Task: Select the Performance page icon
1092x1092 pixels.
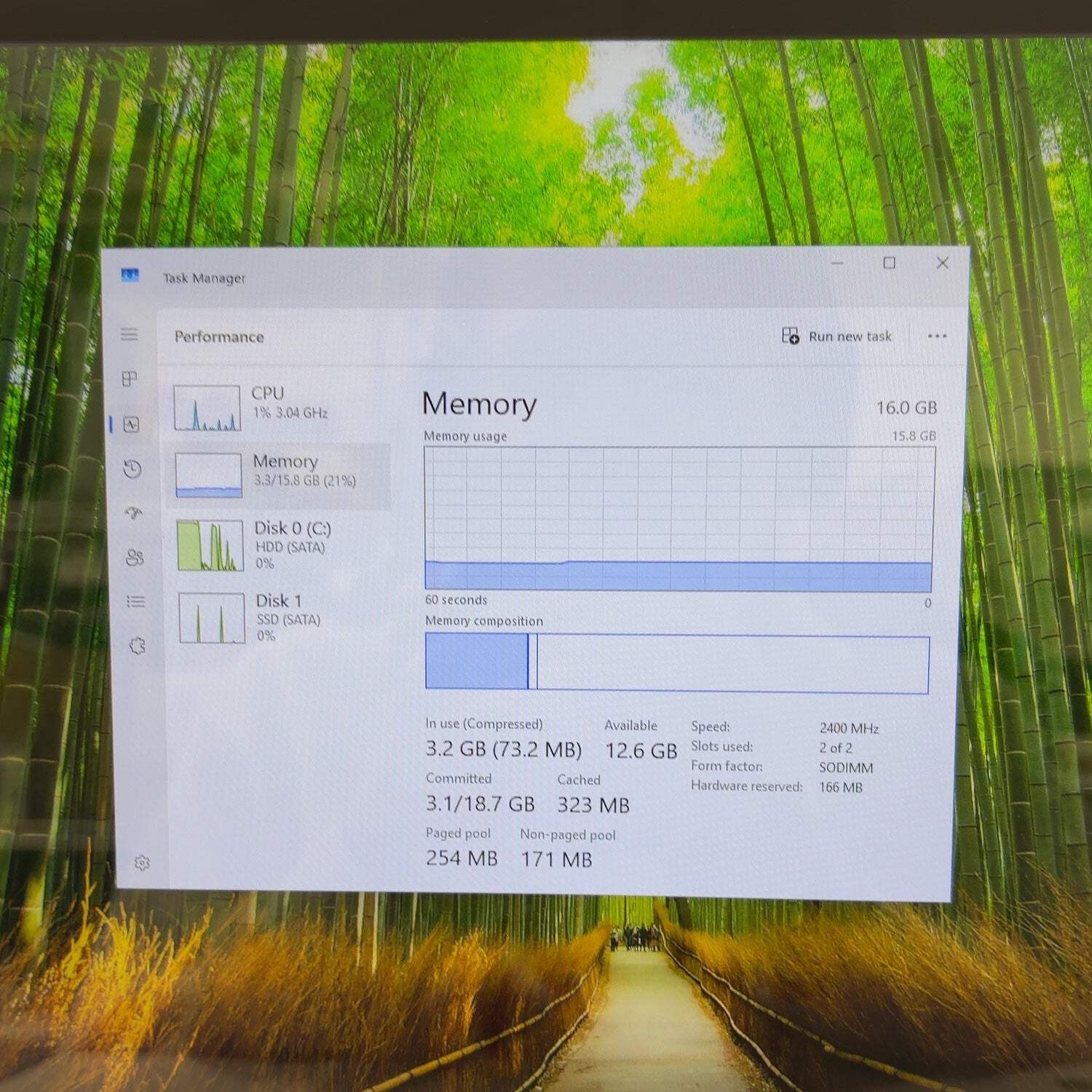Action: point(131,424)
